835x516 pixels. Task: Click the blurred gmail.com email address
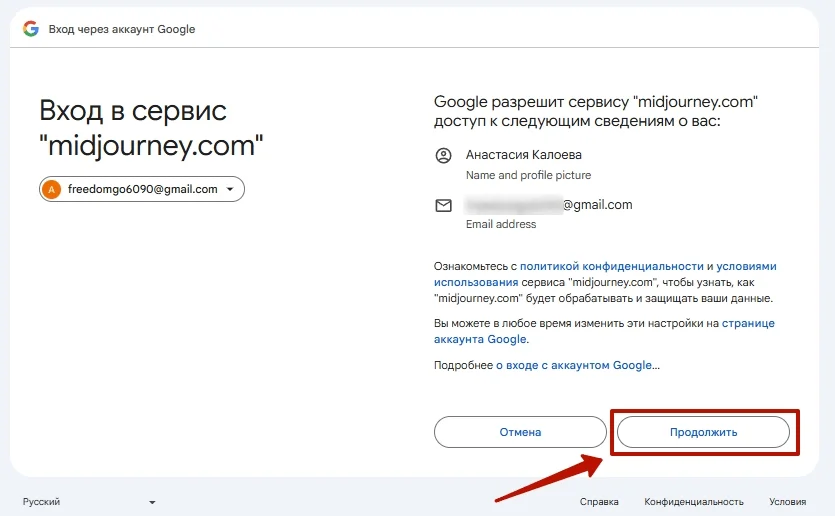point(549,205)
